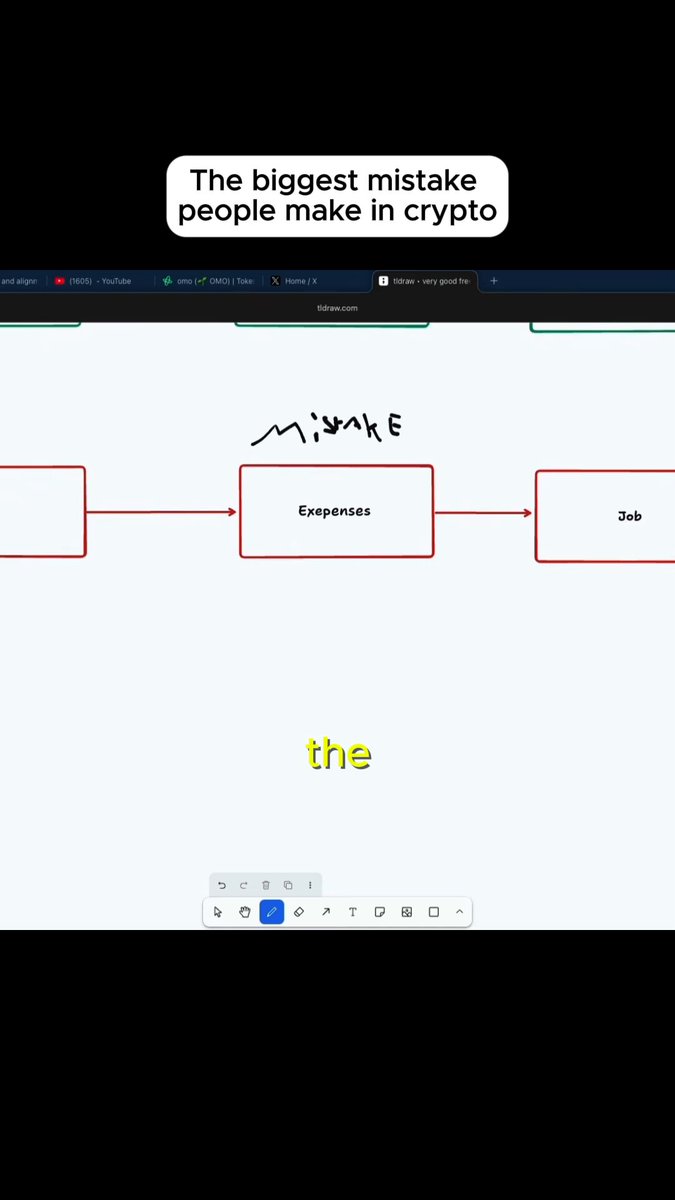Select the Rectangle shape tool
The height and width of the screenshot is (1200, 675).
point(434,912)
